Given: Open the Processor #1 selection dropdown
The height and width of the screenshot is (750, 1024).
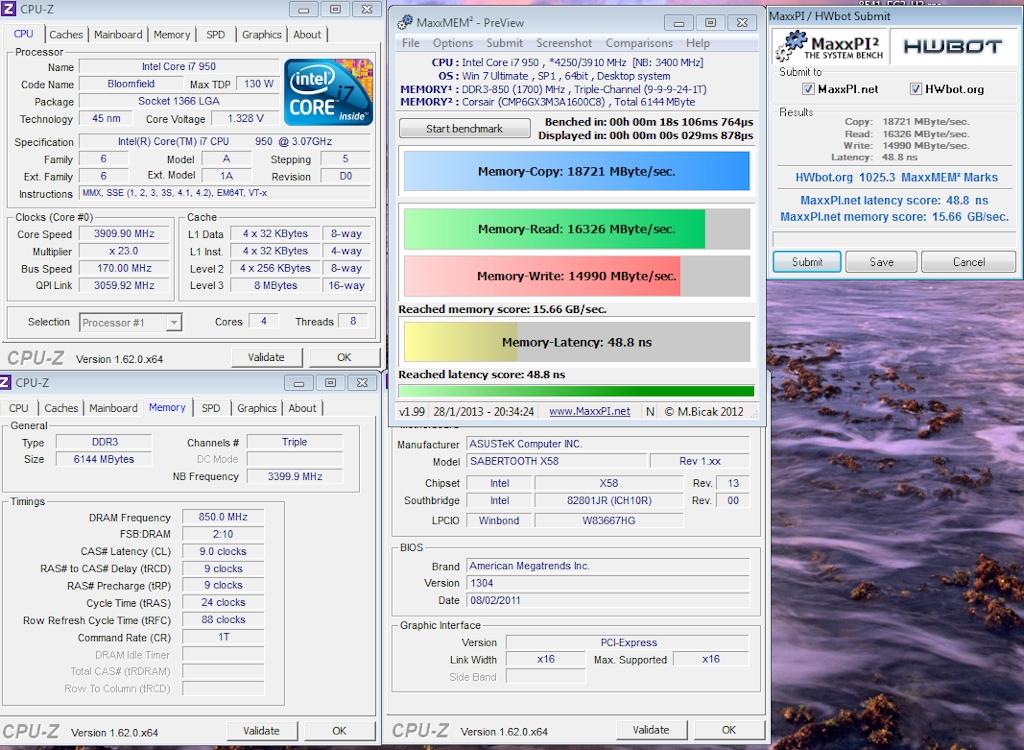Looking at the screenshot, I should tap(131, 322).
